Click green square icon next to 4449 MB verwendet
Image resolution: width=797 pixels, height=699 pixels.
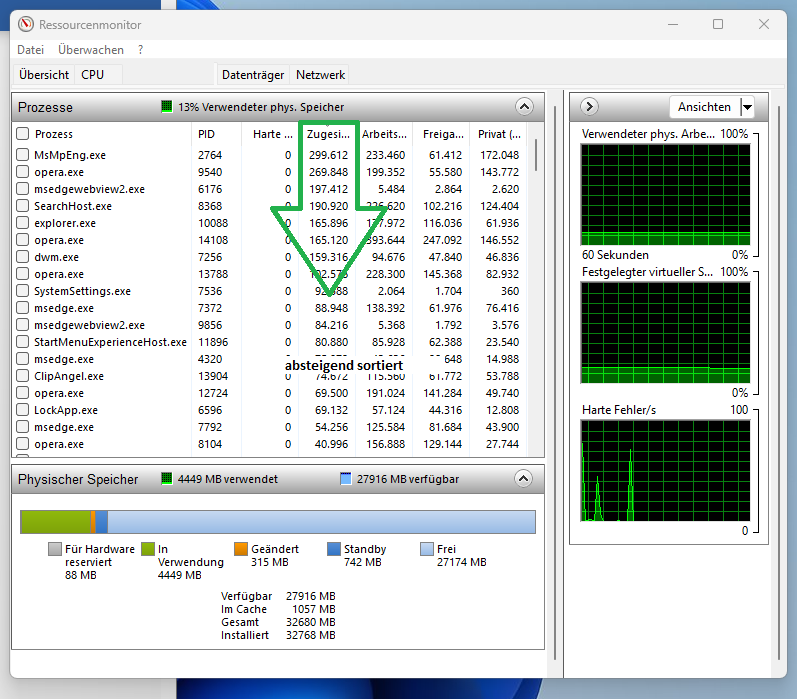pos(167,479)
